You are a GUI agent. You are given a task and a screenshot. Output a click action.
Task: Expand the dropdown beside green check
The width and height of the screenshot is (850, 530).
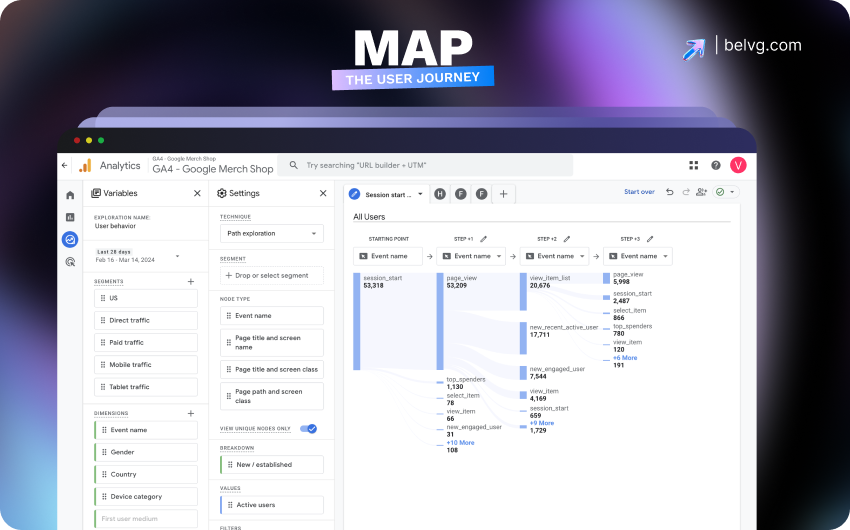(x=732, y=192)
